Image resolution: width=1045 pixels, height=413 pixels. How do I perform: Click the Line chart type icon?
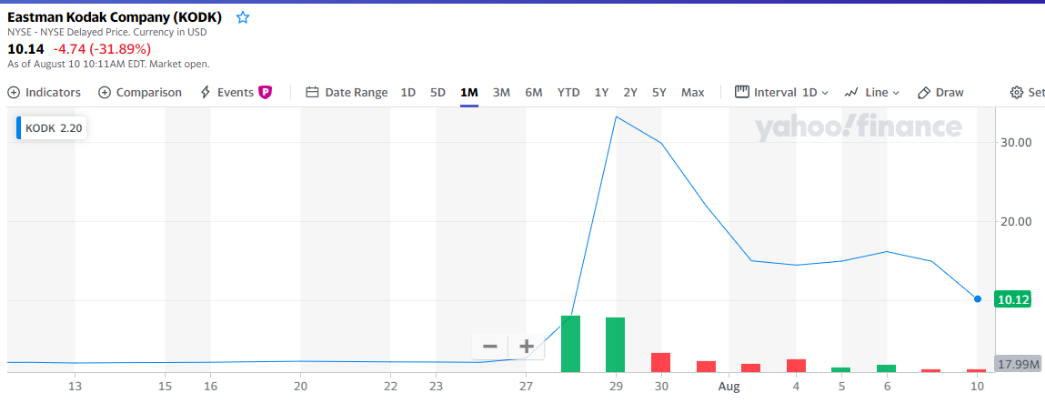coord(851,93)
